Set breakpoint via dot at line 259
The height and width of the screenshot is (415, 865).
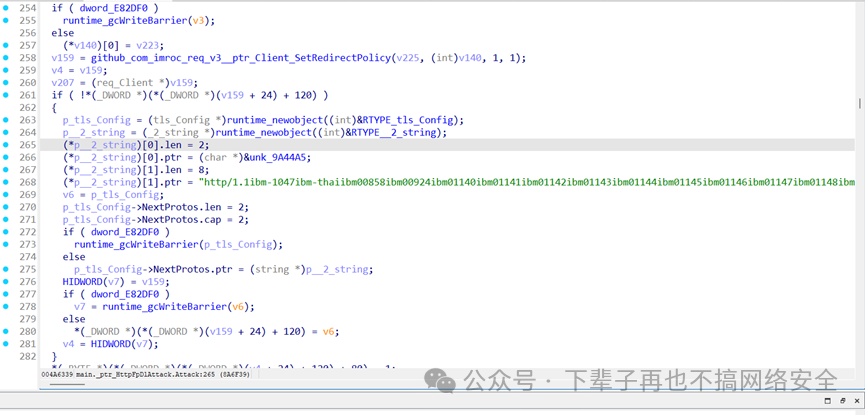[x=6, y=70]
